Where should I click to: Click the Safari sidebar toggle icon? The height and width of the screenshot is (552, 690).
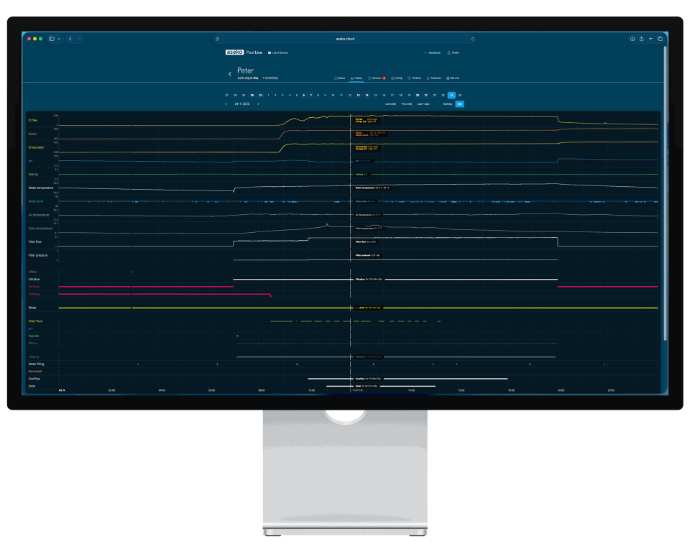pos(51,39)
